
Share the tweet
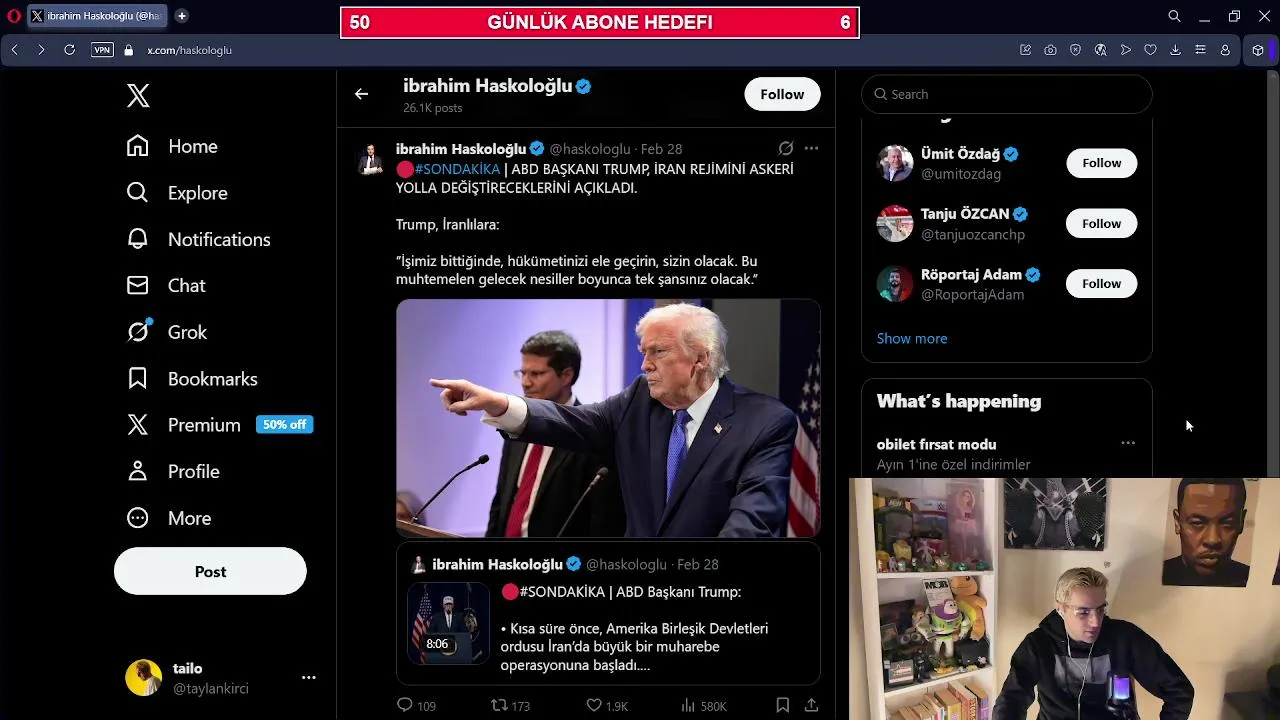811,705
